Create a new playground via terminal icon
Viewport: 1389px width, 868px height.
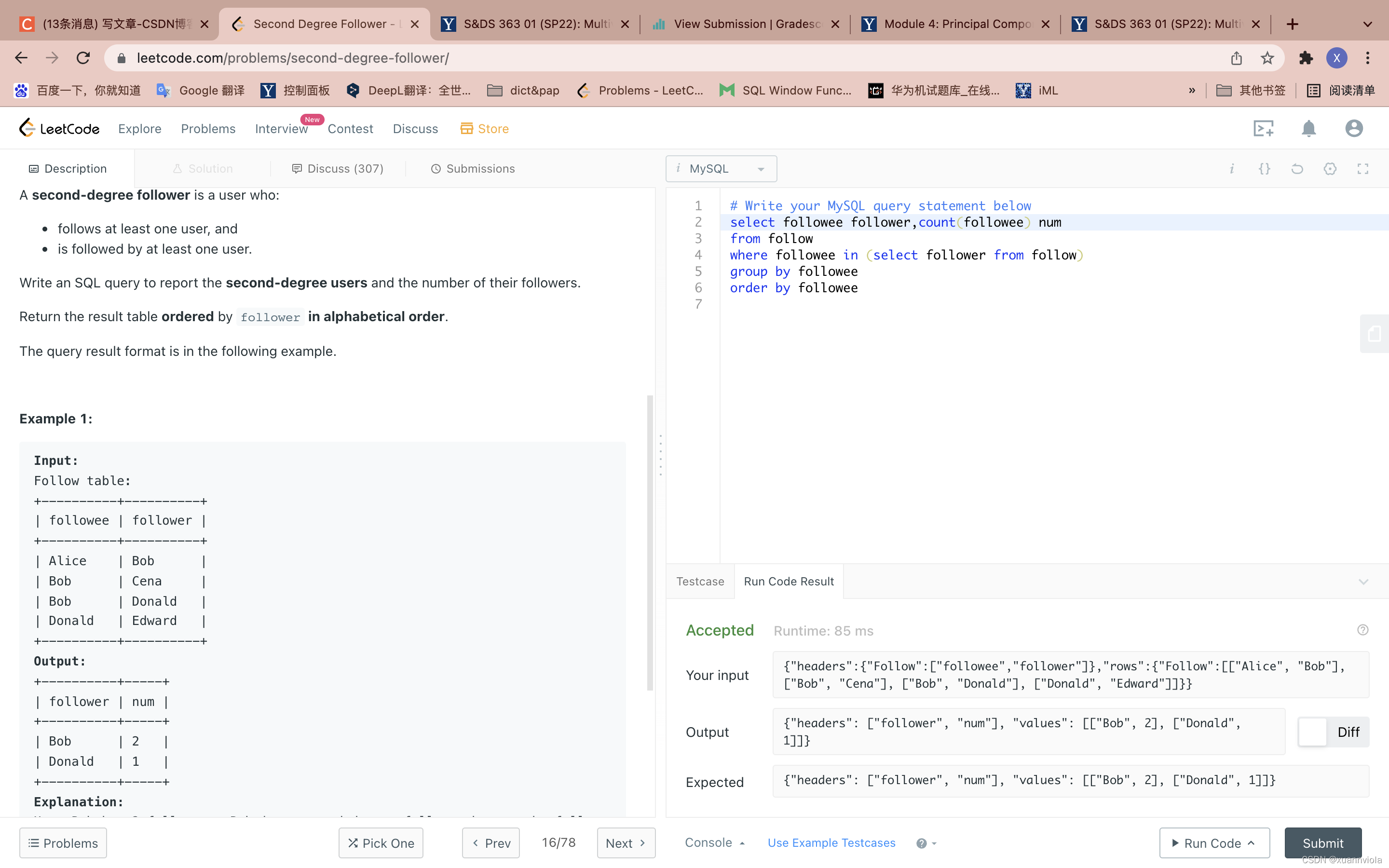[x=1264, y=128]
